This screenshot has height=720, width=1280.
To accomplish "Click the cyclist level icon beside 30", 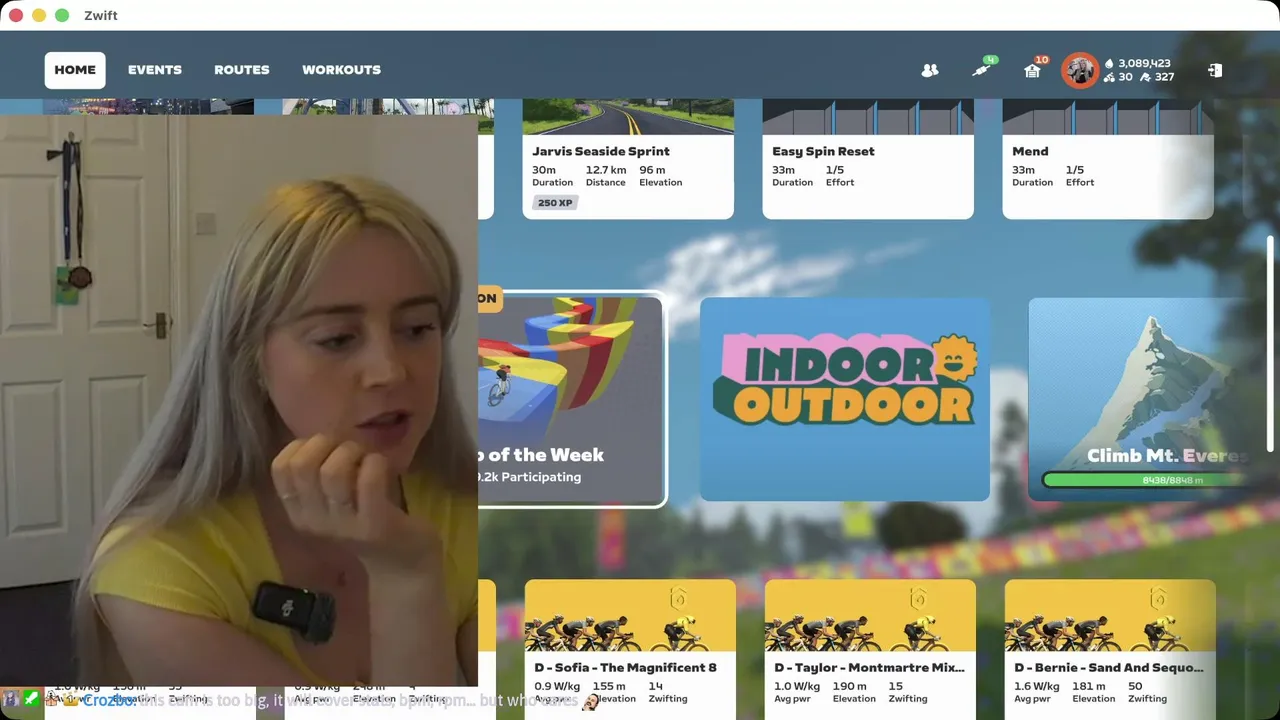I will click(1109, 77).
